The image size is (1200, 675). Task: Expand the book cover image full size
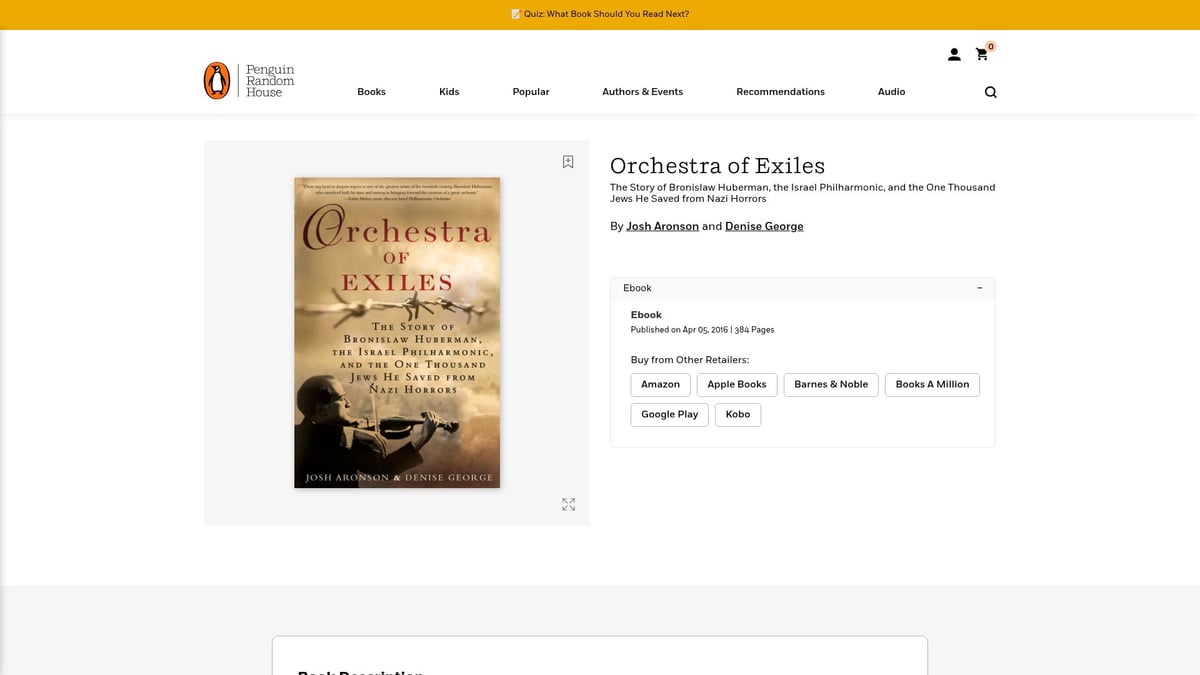coord(568,505)
